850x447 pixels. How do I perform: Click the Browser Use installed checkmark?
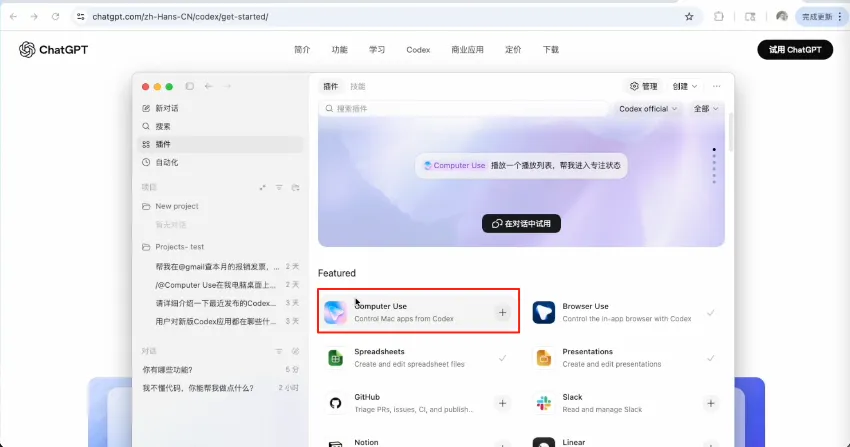tap(711, 313)
